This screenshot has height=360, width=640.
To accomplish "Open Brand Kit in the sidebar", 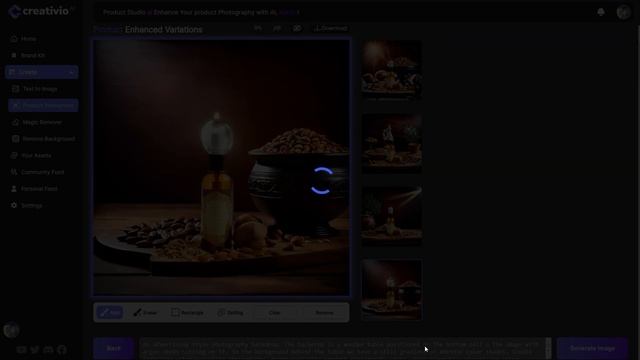I will tap(33, 56).
